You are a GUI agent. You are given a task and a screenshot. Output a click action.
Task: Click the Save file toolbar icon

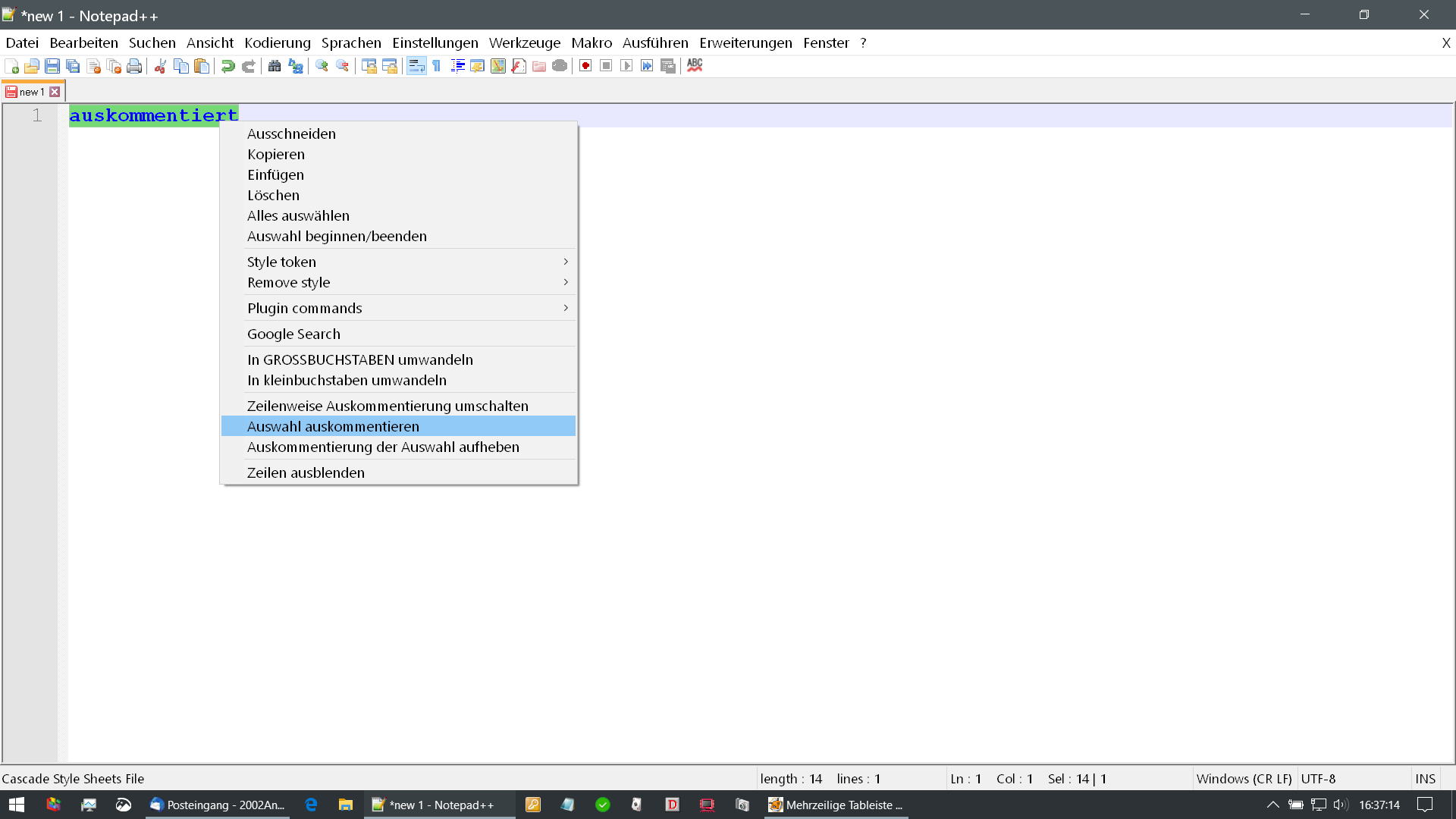[52, 66]
